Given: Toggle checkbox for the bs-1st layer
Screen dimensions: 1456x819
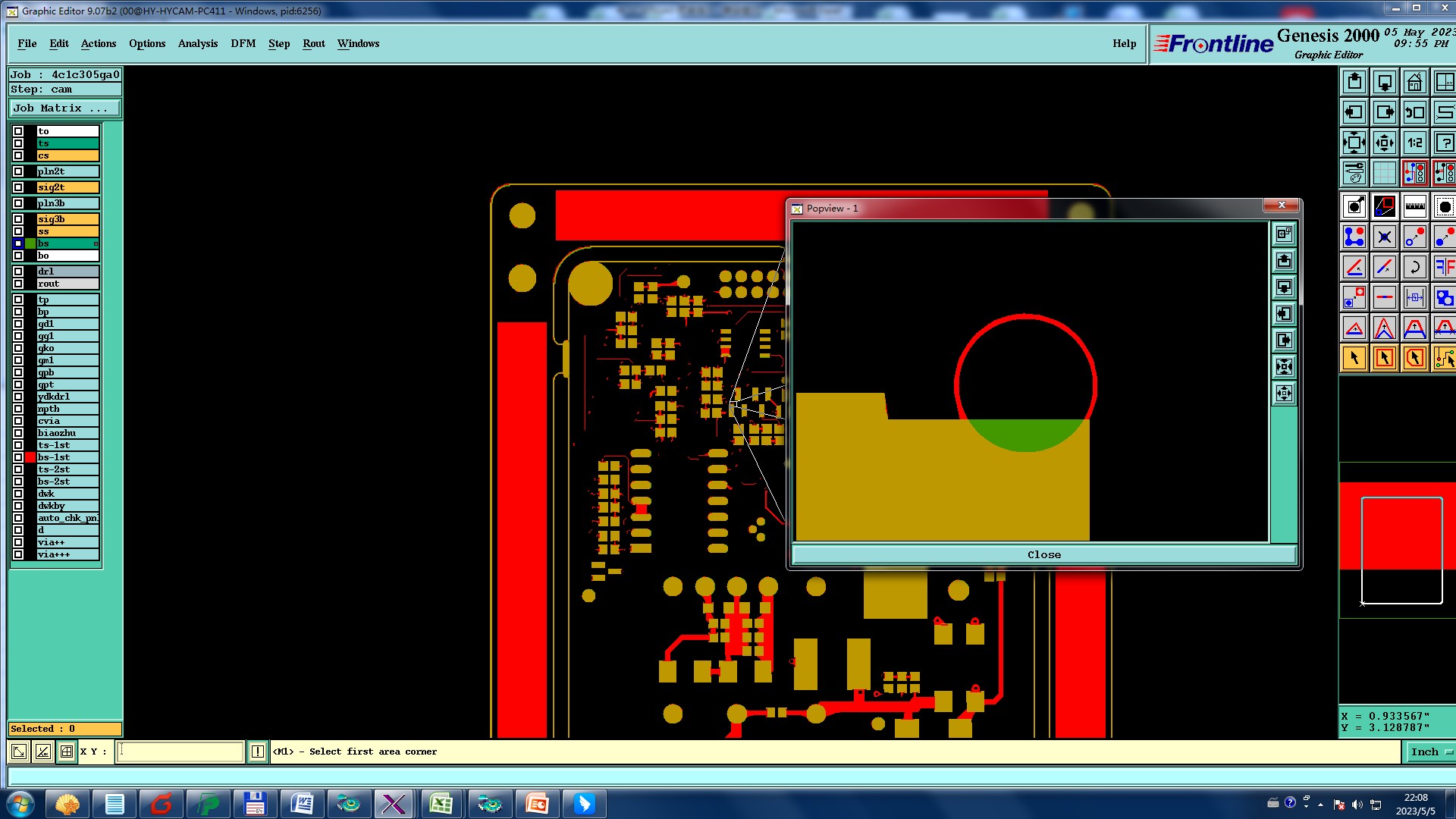Looking at the screenshot, I should 18,457.
